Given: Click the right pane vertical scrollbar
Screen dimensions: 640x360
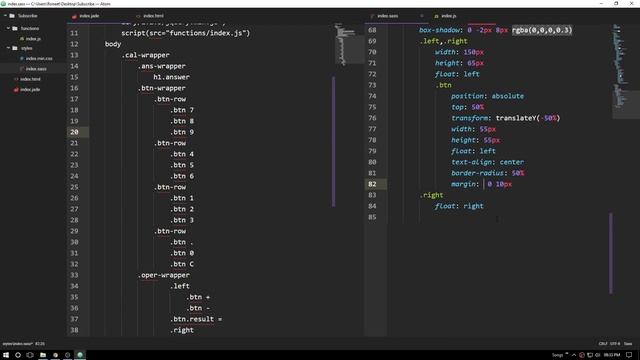Looking at the screenshot, I should (x=611, y=253).
